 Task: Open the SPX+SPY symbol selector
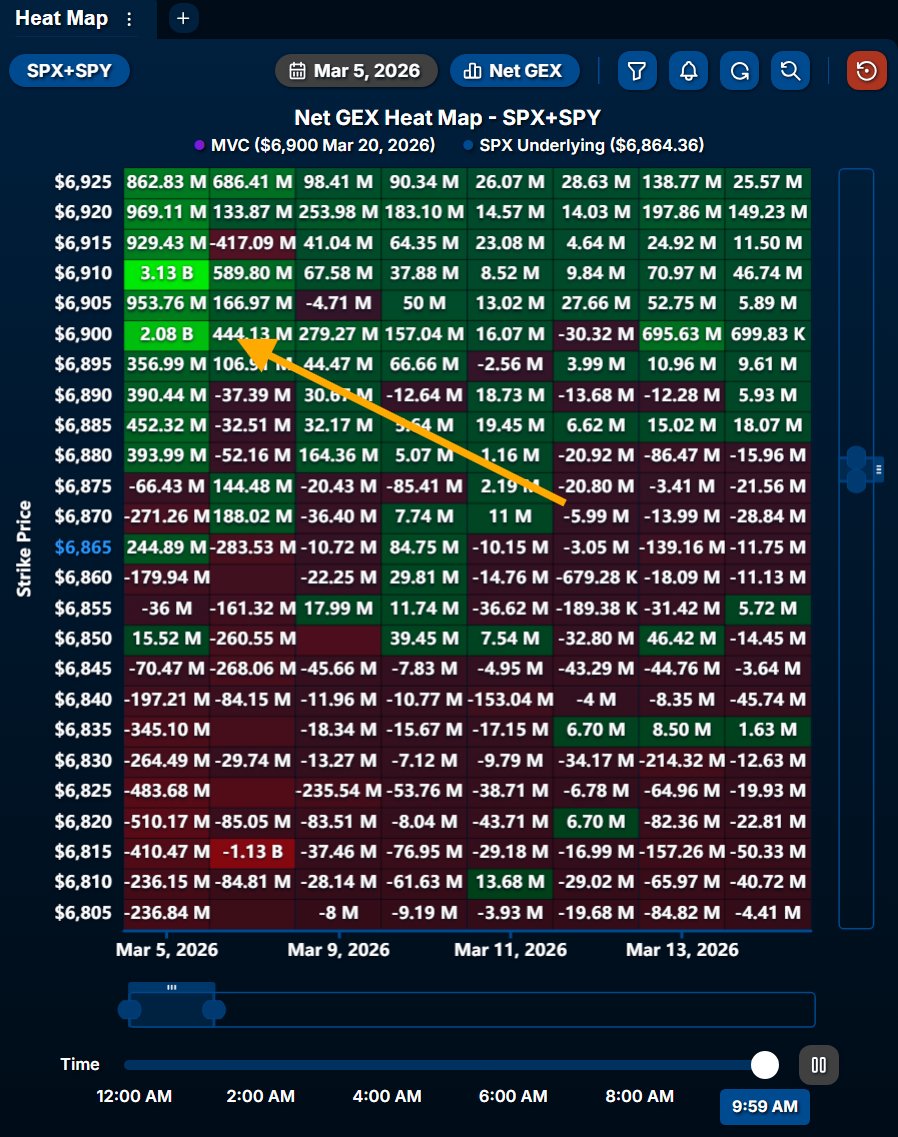70,70
